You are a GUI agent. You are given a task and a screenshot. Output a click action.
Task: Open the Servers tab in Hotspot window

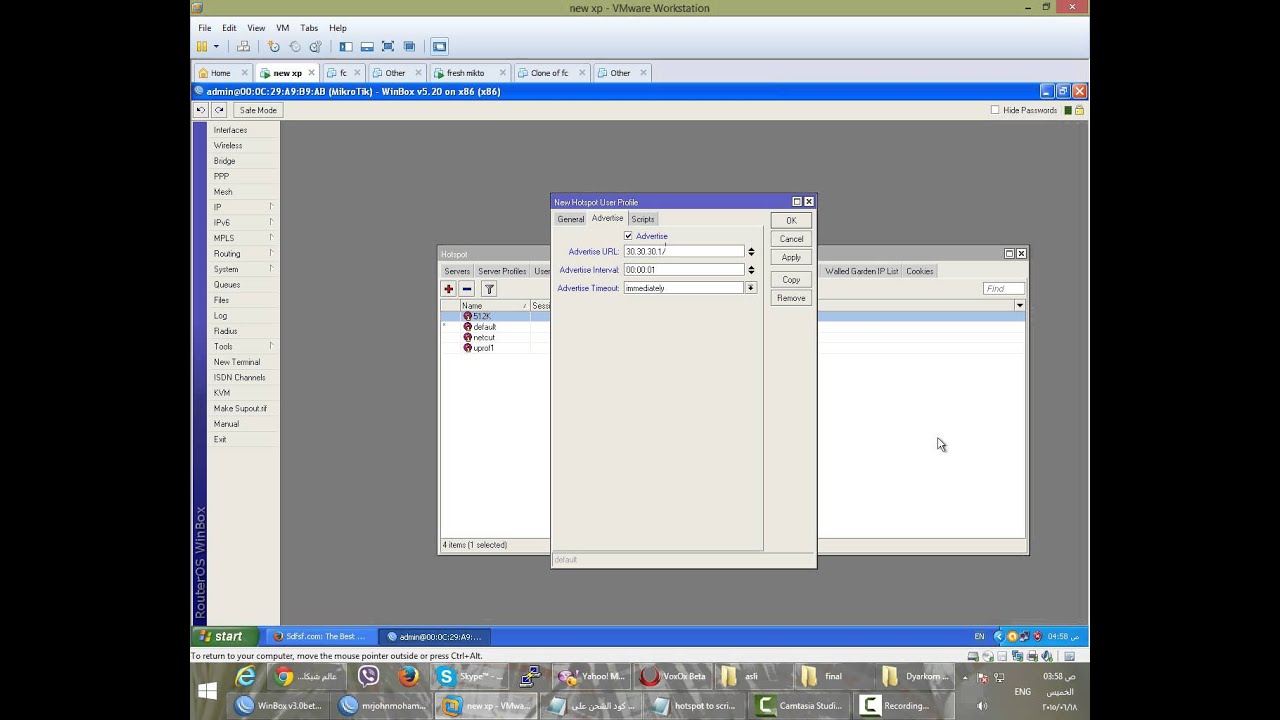point(457,271)
